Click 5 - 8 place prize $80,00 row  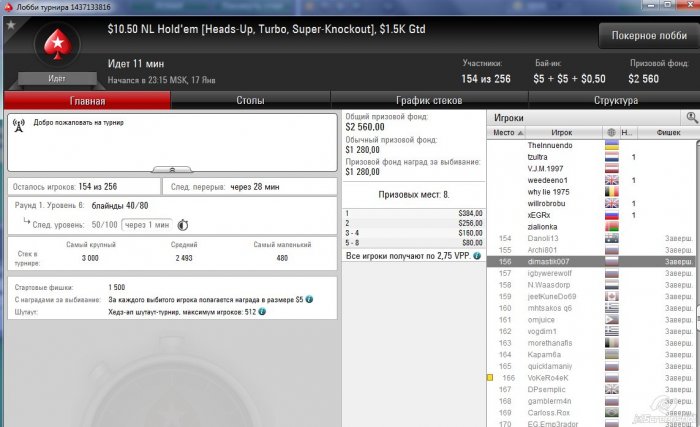[413, 243]
